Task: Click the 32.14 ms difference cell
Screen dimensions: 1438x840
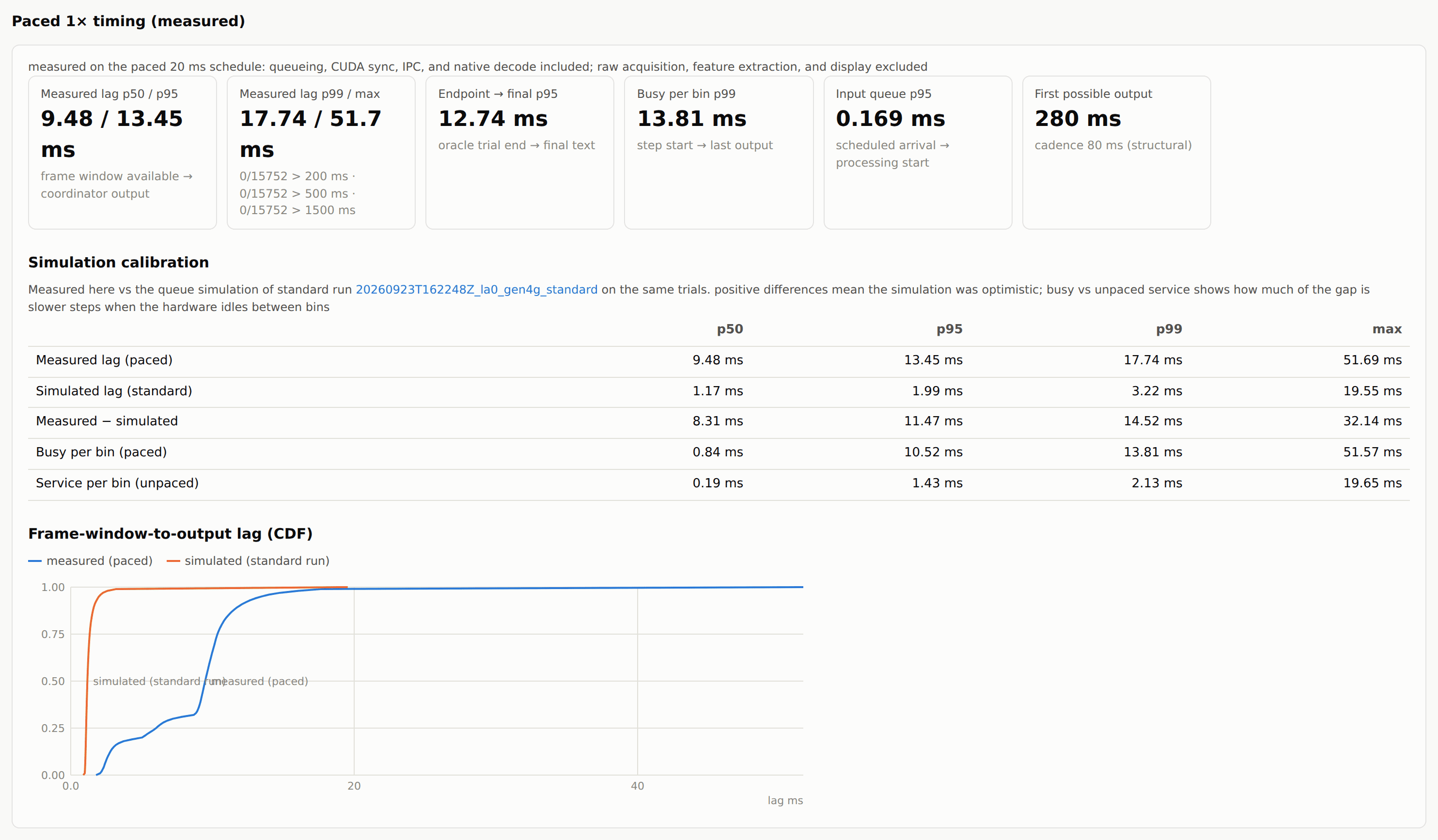Action: [x=1373, y=421]
